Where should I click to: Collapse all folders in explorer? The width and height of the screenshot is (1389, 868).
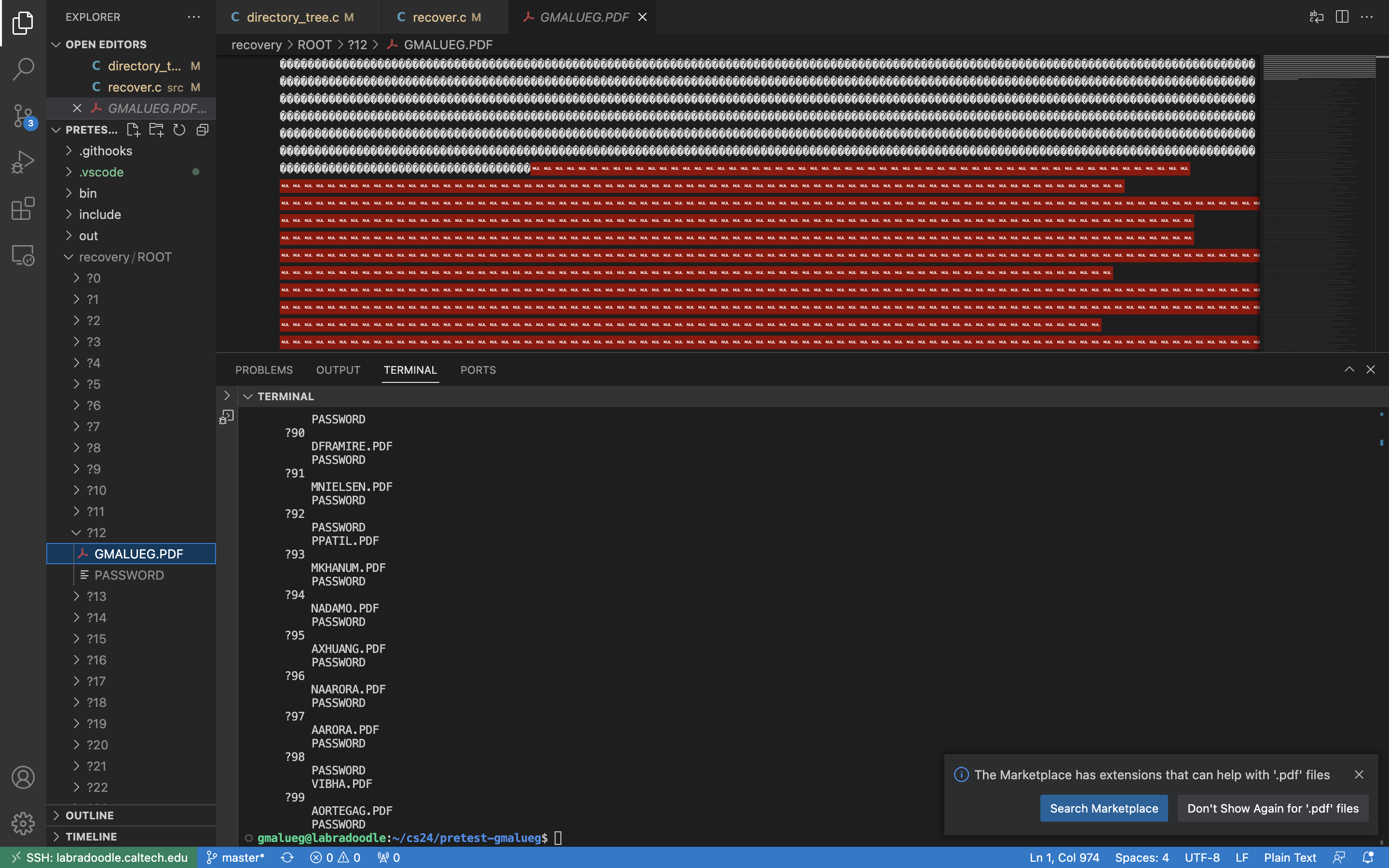[202, 130]
